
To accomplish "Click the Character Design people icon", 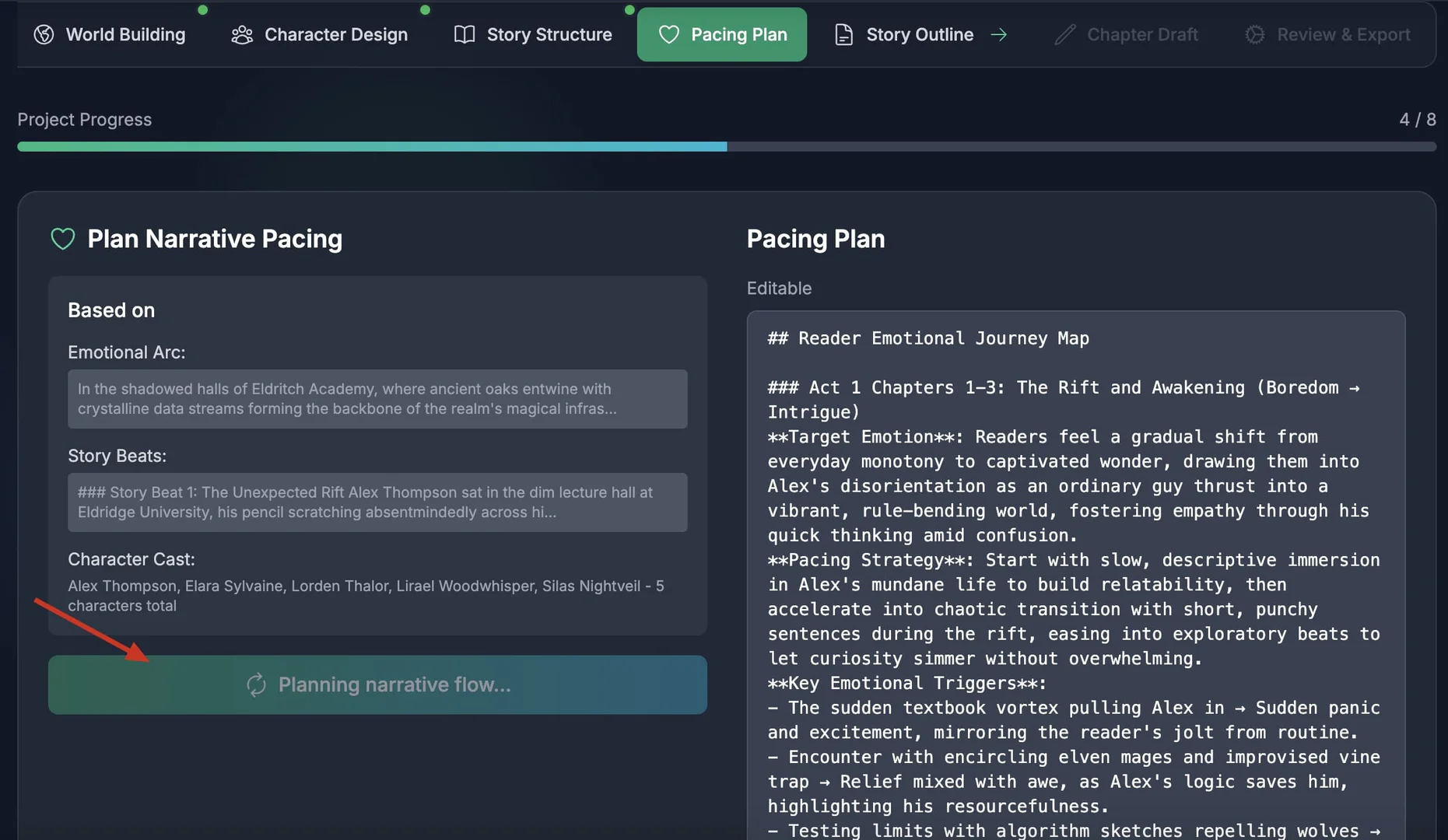I will pyautogui.click(x=241, y=34).
